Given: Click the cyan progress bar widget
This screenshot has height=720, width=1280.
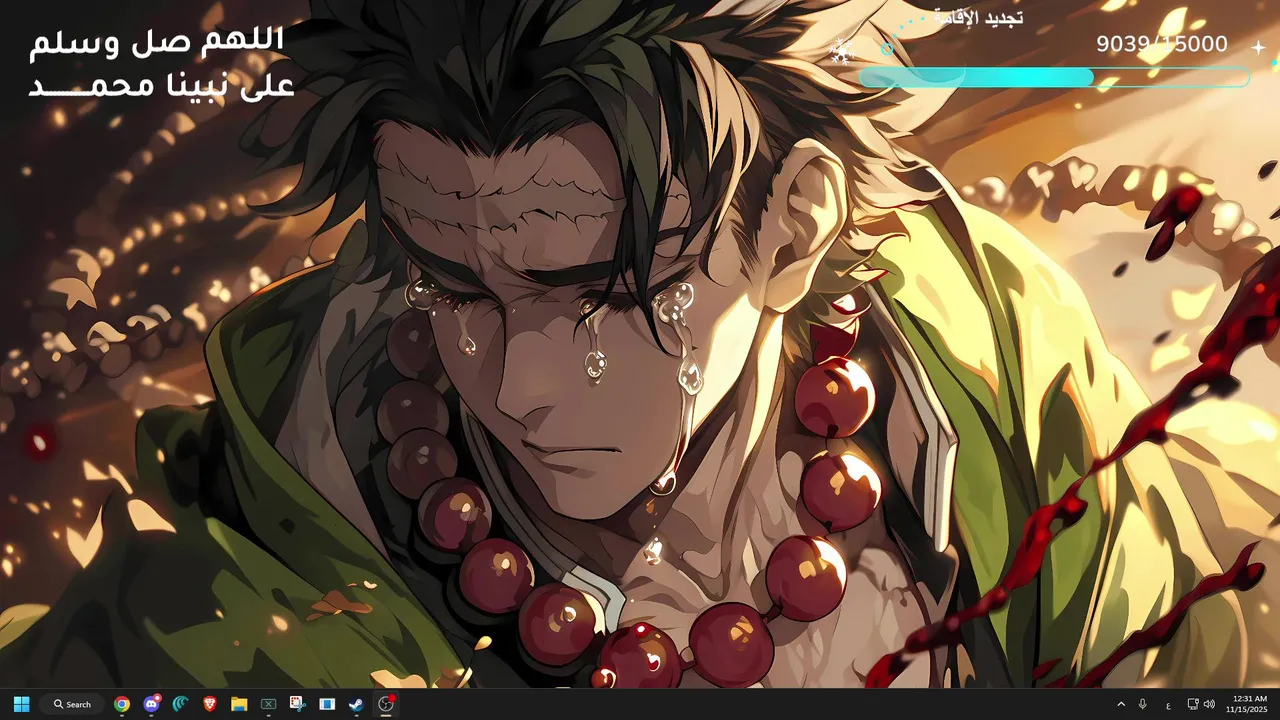Looking at the screenshot, I should point(1054,78).
